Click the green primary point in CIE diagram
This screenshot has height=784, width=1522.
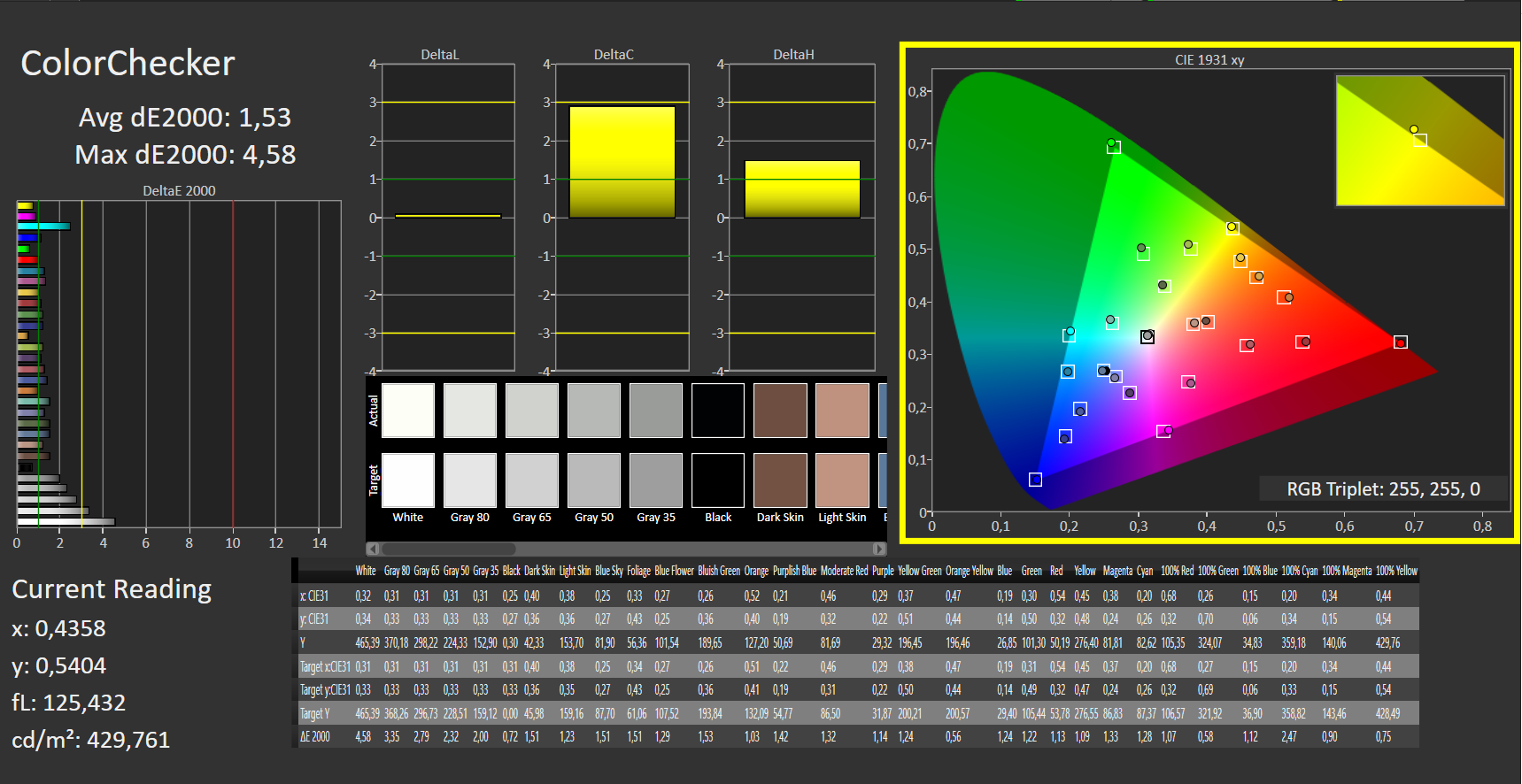click(x=1111, y=143)
